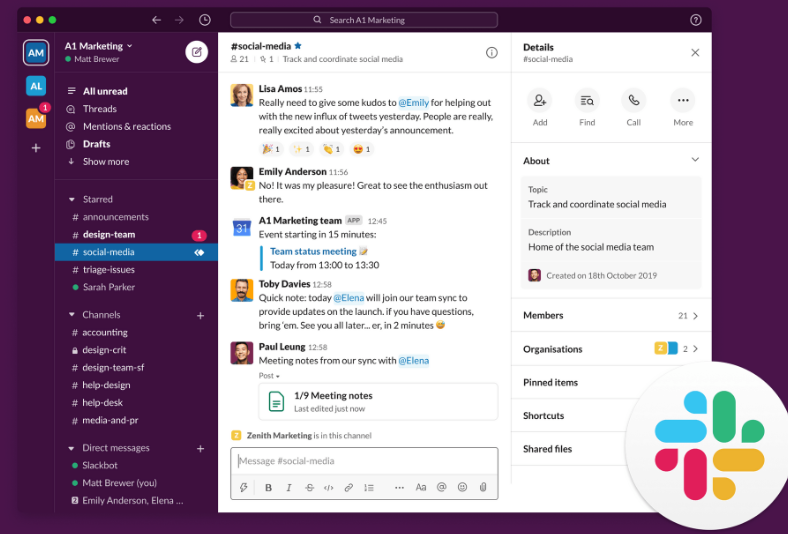Expand the Members list

click(611, 315)
